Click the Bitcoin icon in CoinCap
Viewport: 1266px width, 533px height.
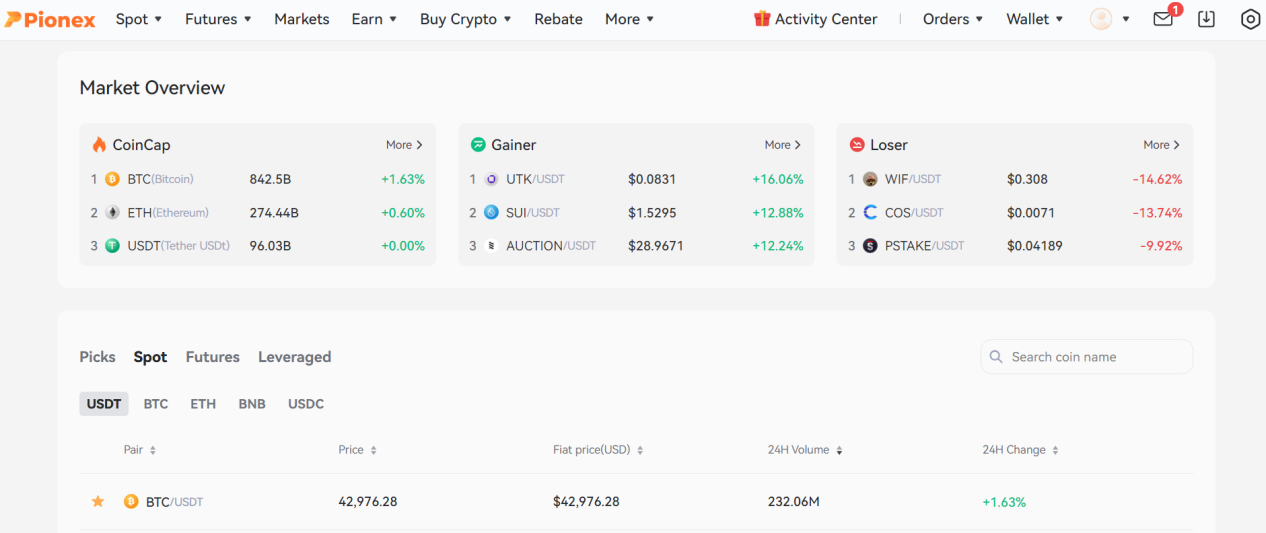click(112, 179)
